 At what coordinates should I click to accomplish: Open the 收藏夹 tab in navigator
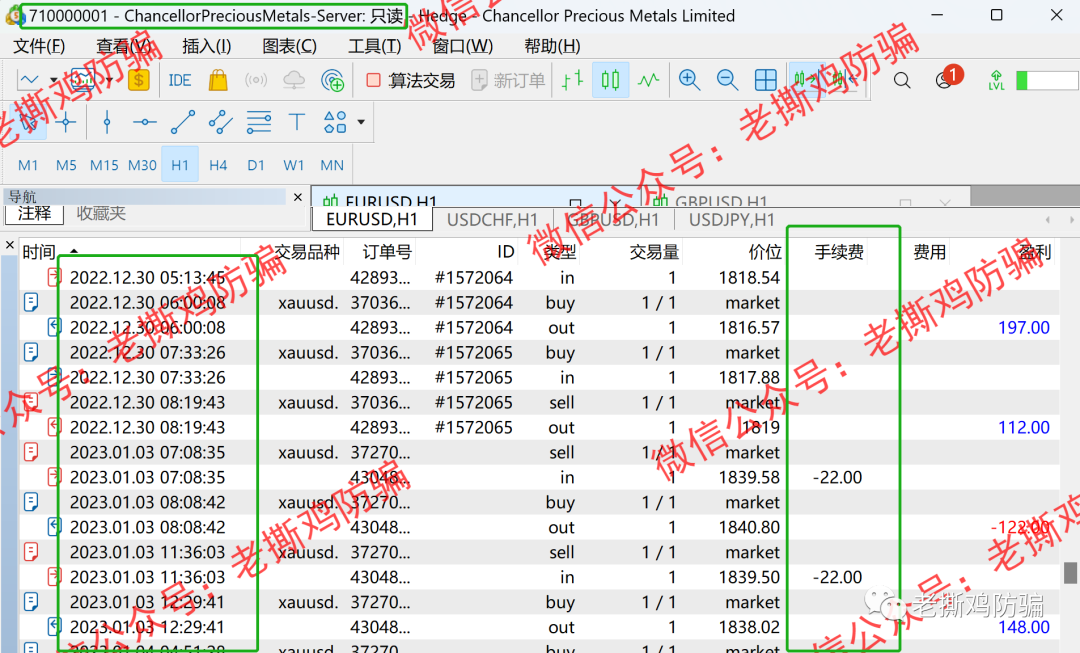click(x=101, y=214)
